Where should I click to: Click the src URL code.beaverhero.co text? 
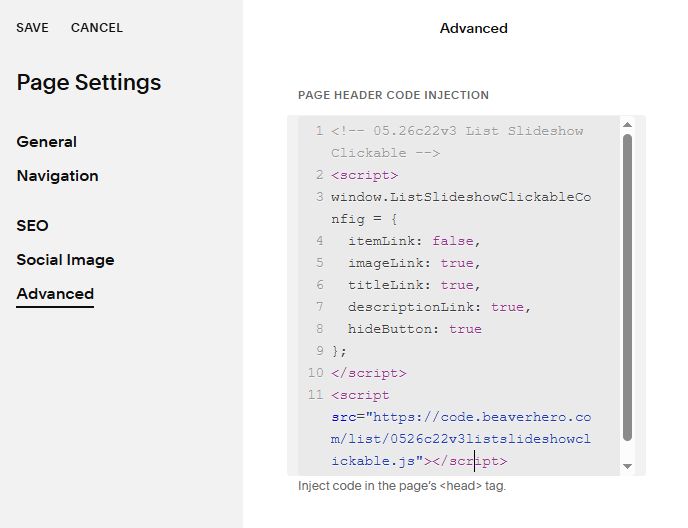point(516,417)
